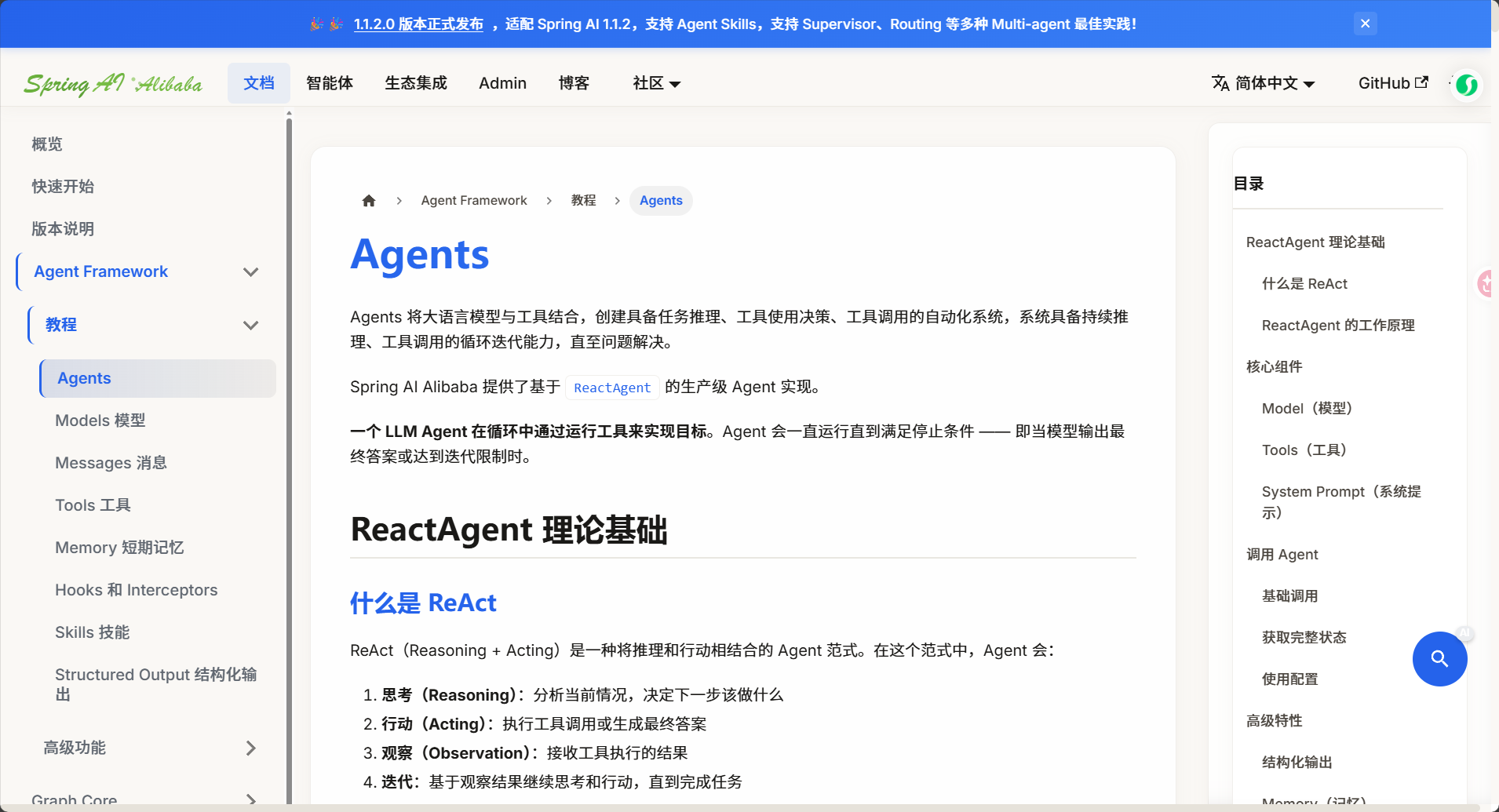Viewport: 1499px width, 812px height.
Task: Open the 版本说明 sidebar page
Action: [x=63, y=229]
